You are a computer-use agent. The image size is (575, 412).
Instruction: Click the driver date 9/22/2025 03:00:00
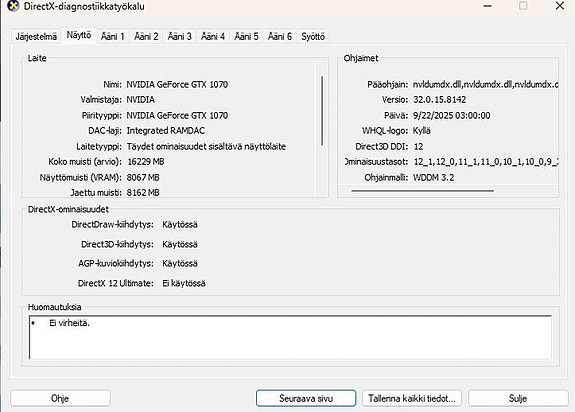click(451, 115)
